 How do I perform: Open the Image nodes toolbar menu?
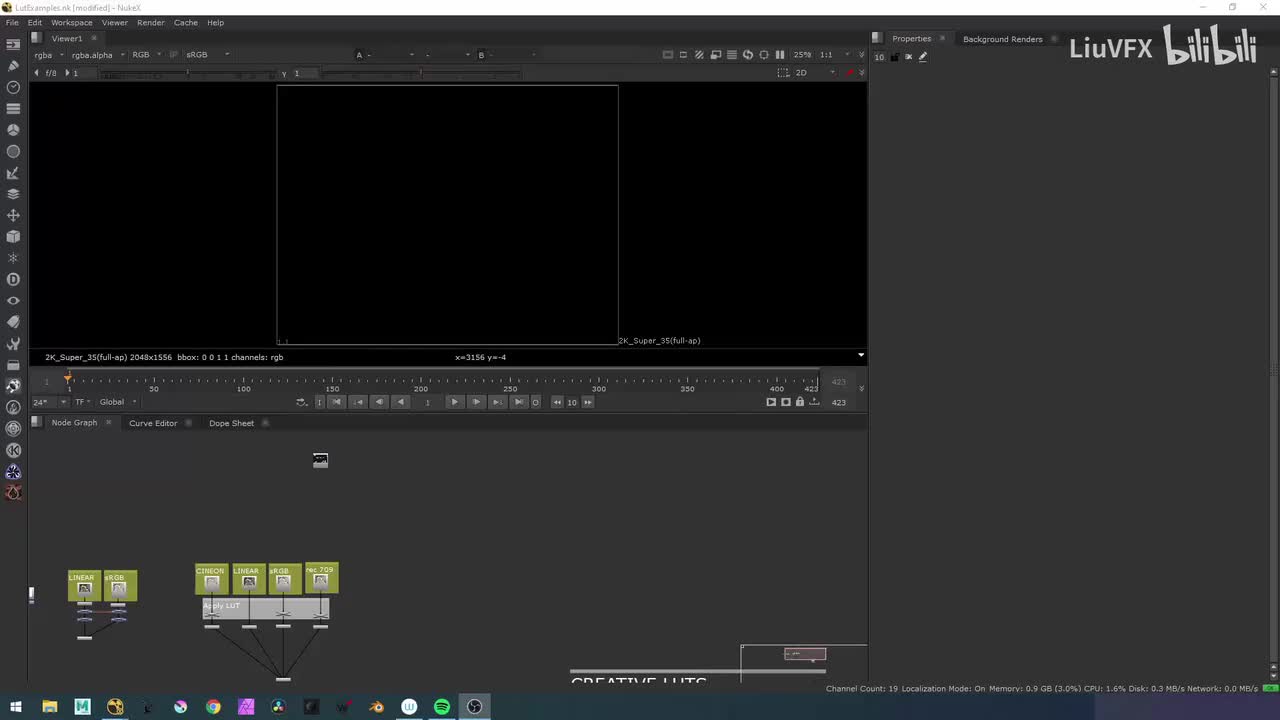(x=13, y=44)
